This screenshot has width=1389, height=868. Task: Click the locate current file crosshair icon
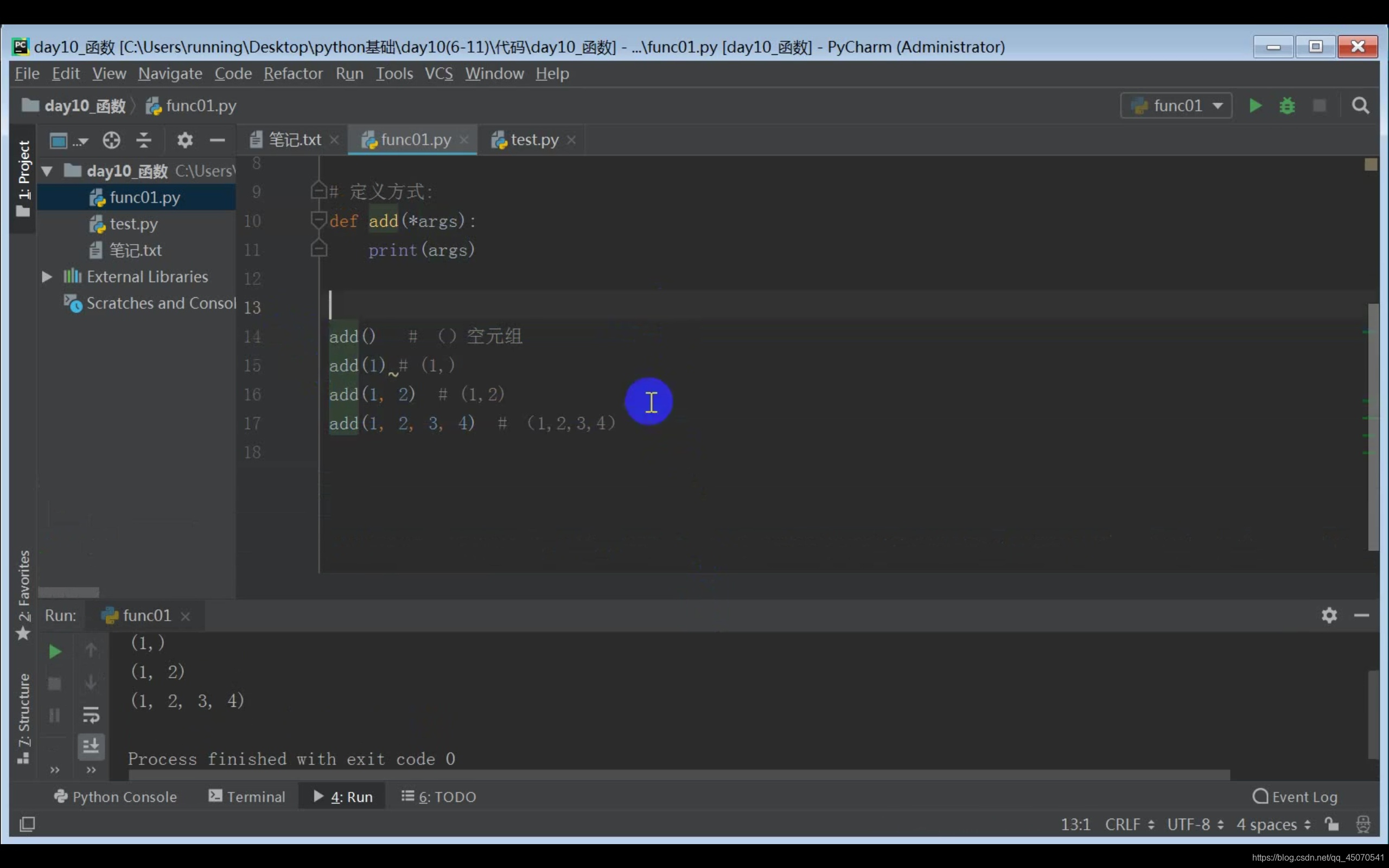click(111, 140)
